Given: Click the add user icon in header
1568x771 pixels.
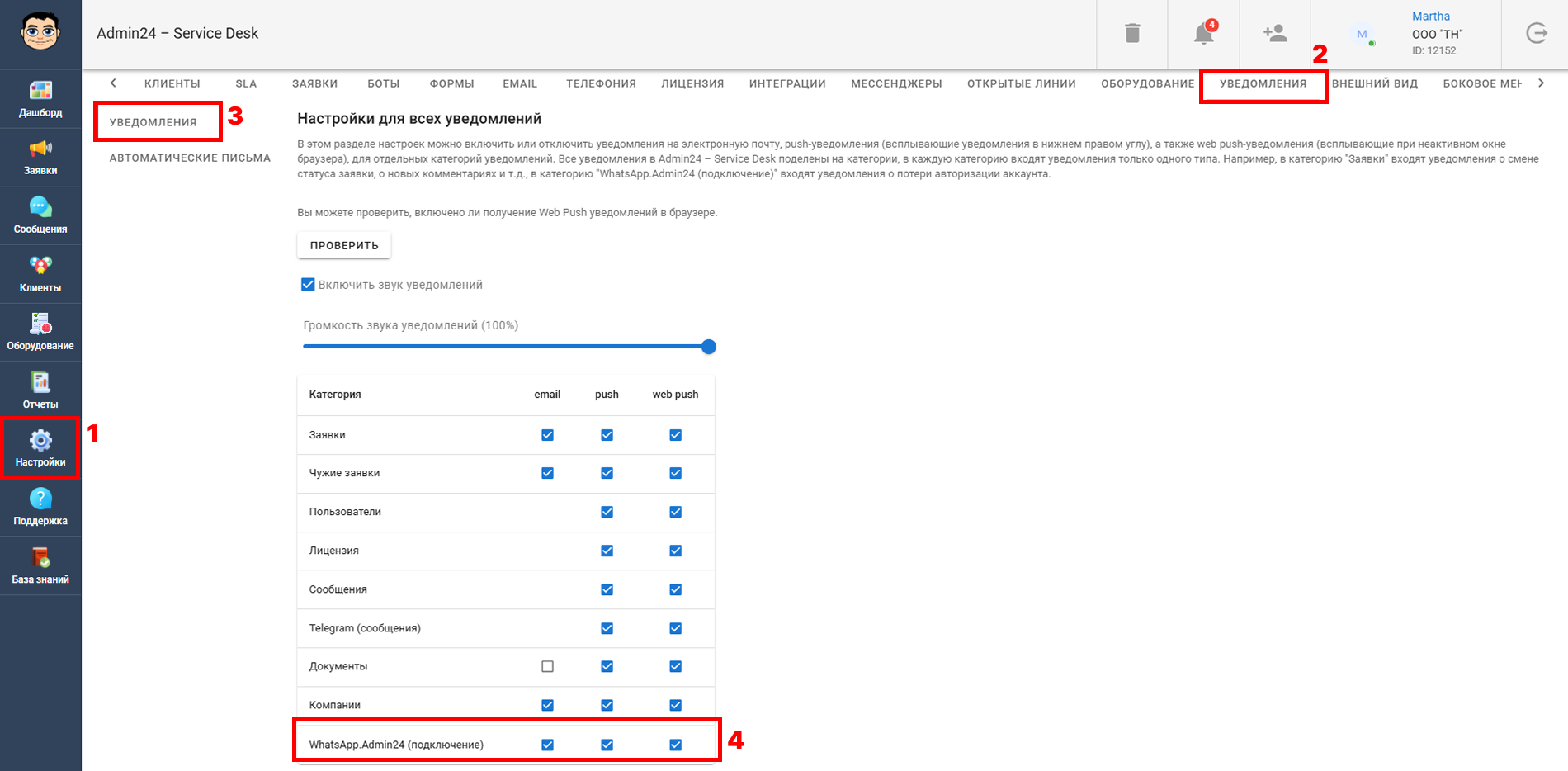Looking at the screenshot, I should (1275, 33).
